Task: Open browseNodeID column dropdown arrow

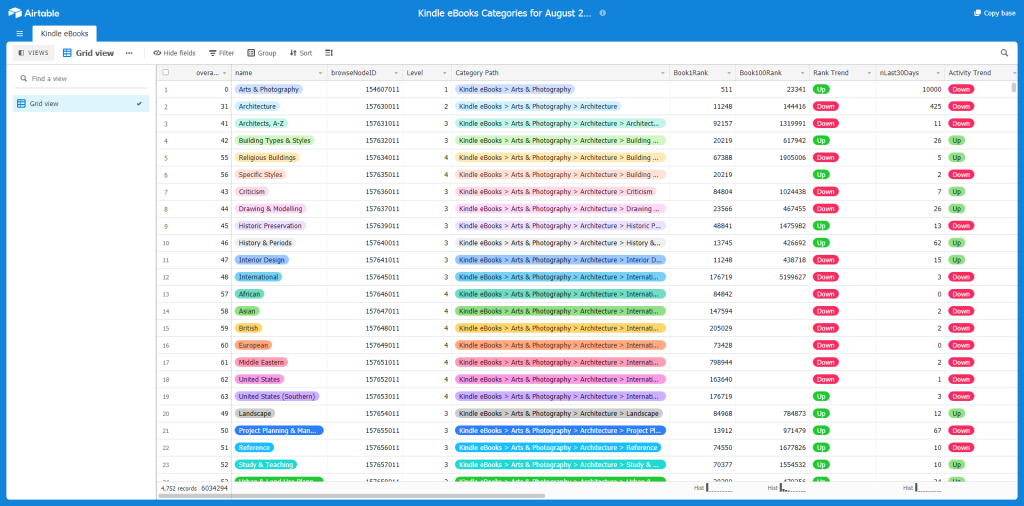Action: (x=396, y=73)
